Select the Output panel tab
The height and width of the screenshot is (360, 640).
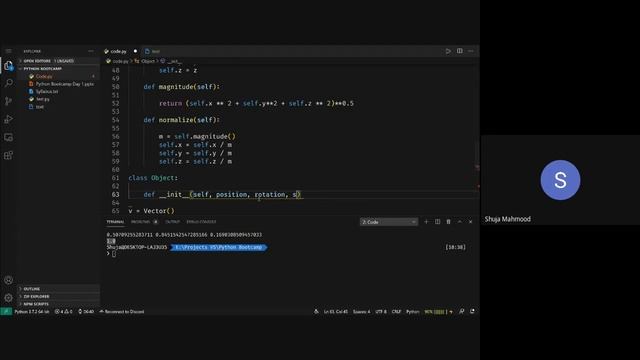pos(172,222)
